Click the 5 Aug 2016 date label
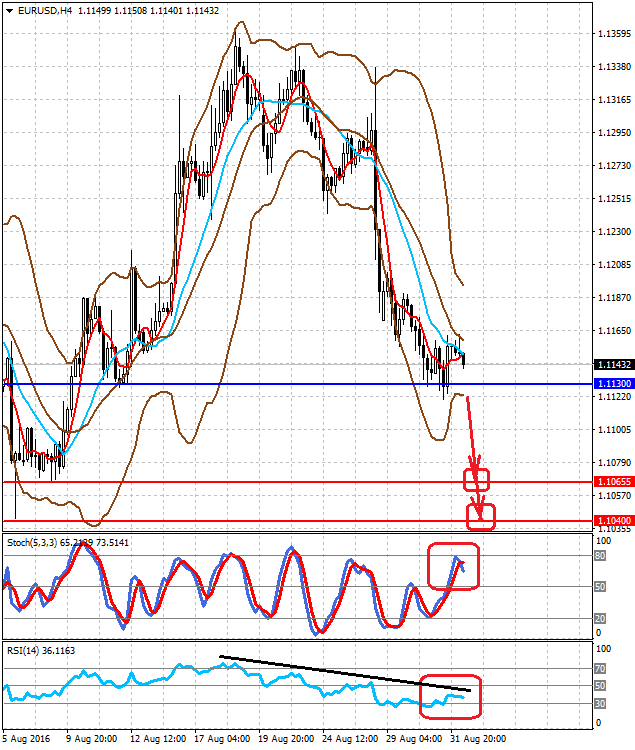 26,739
